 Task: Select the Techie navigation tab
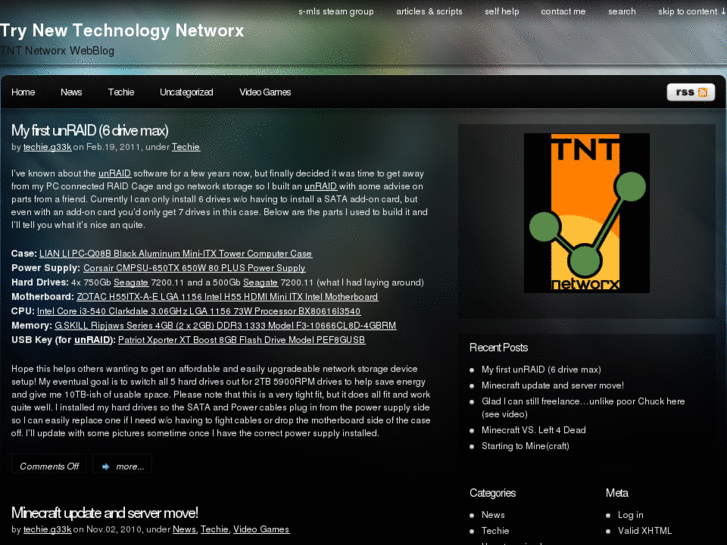pos(121,92)
